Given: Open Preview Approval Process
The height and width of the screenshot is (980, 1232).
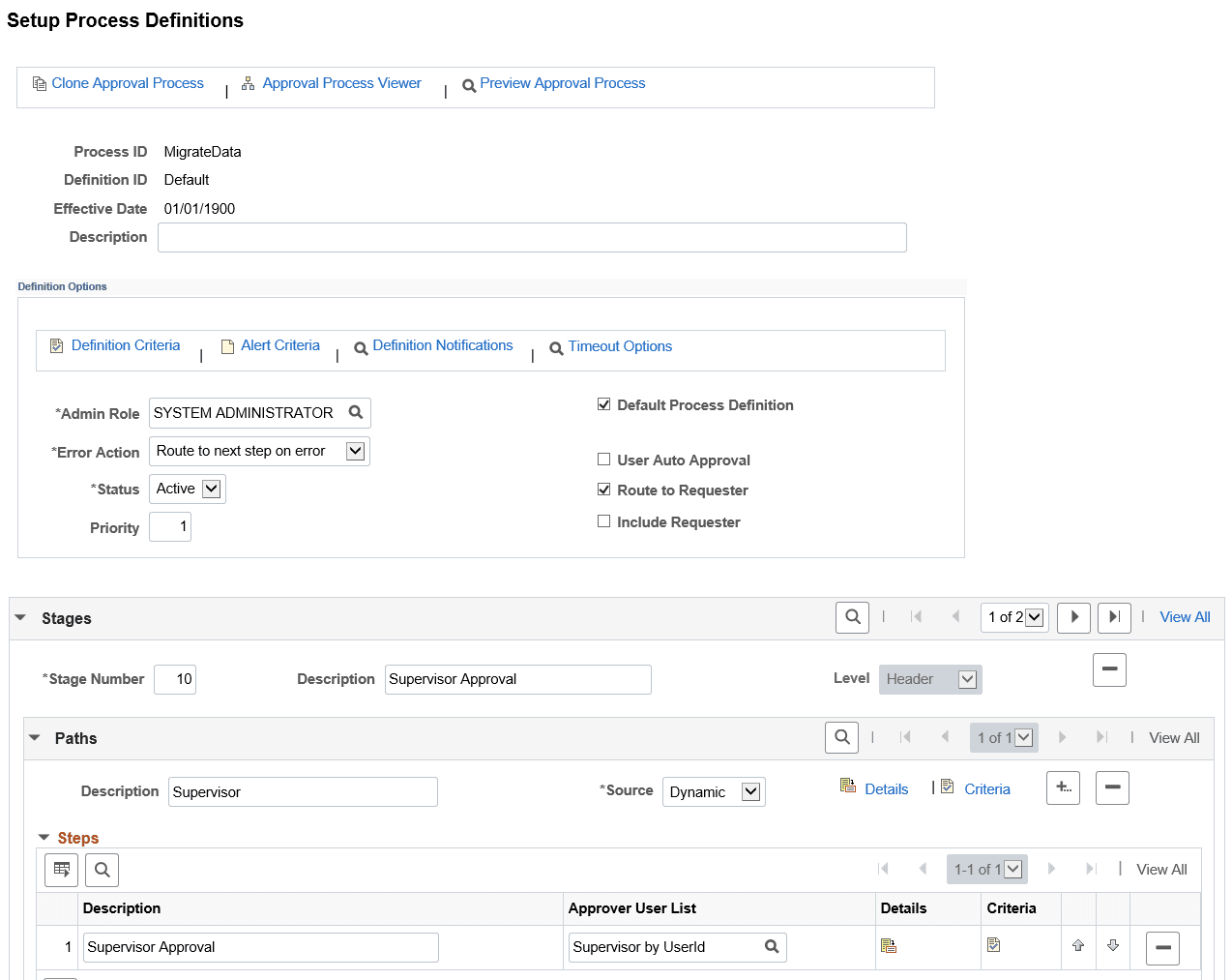Looking at the screenshot, I should click(x=562, y=83).
